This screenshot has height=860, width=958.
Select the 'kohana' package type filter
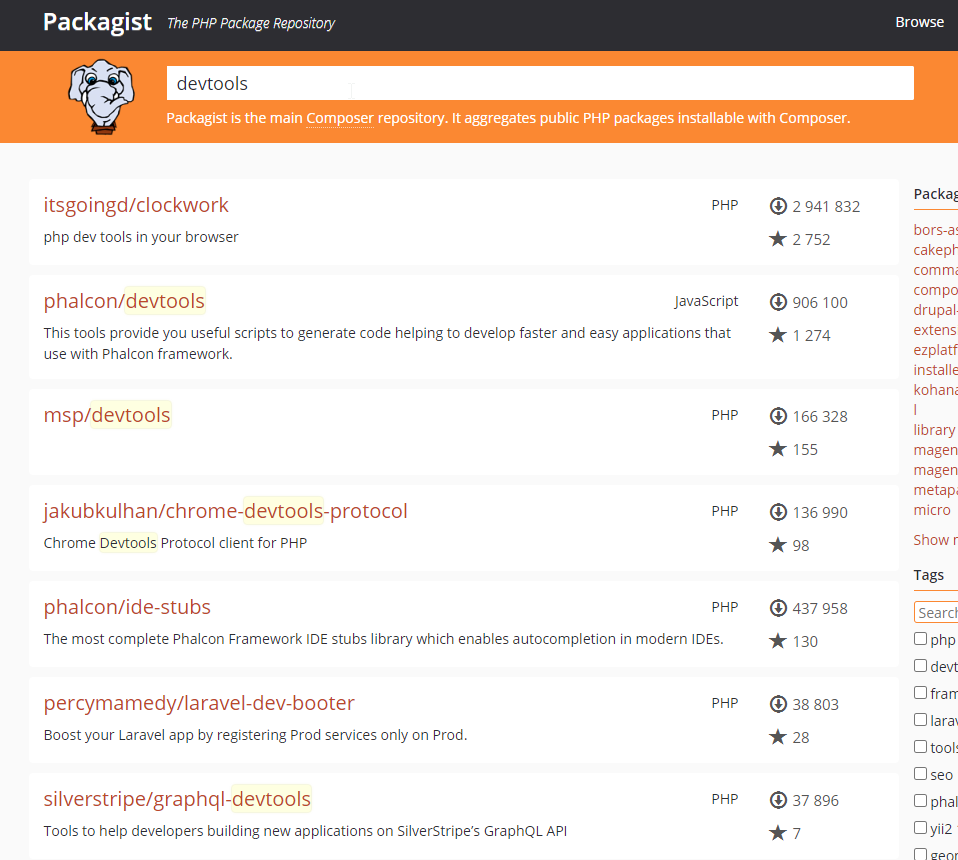pos(935,390)
